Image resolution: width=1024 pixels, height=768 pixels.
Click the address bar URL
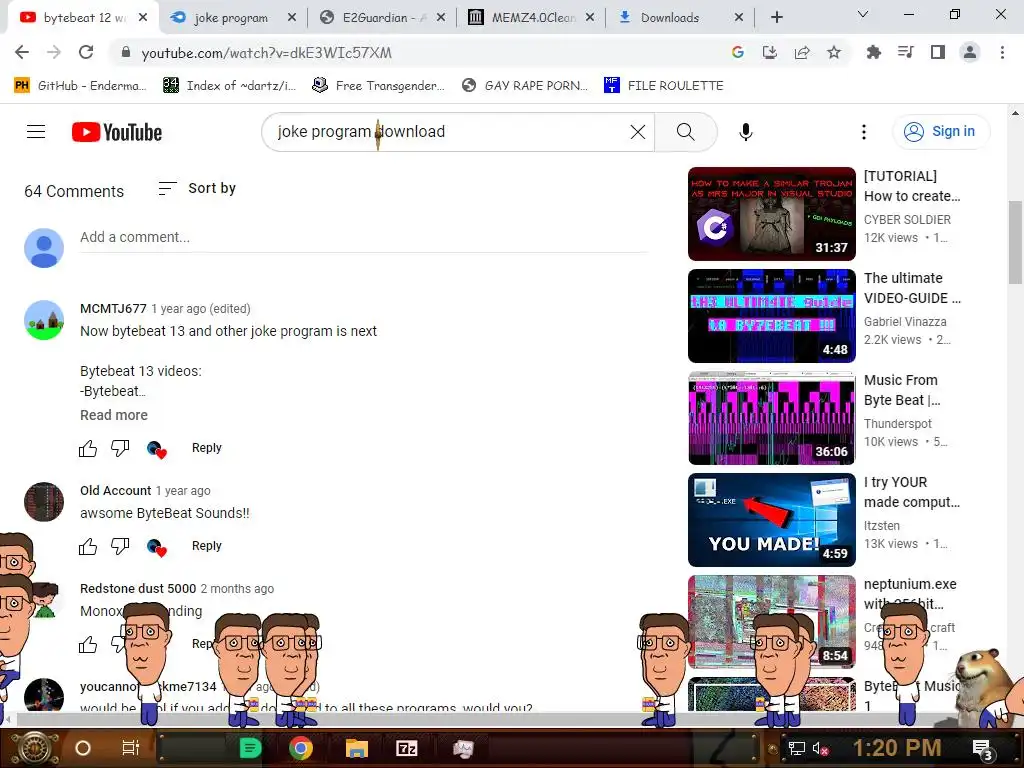(x=266, y=53)
